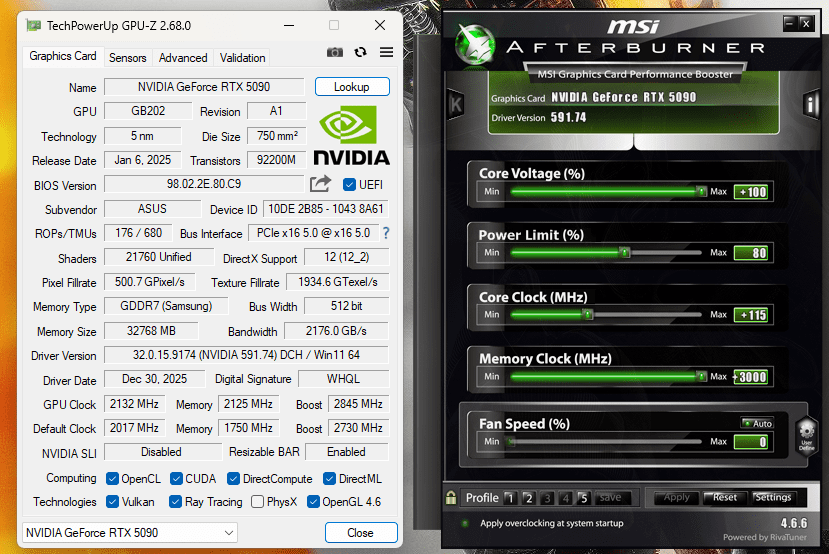Select Afterburner profile slot 5
Viewport: 829px width, 554px height.
click(x=583, y=498)
